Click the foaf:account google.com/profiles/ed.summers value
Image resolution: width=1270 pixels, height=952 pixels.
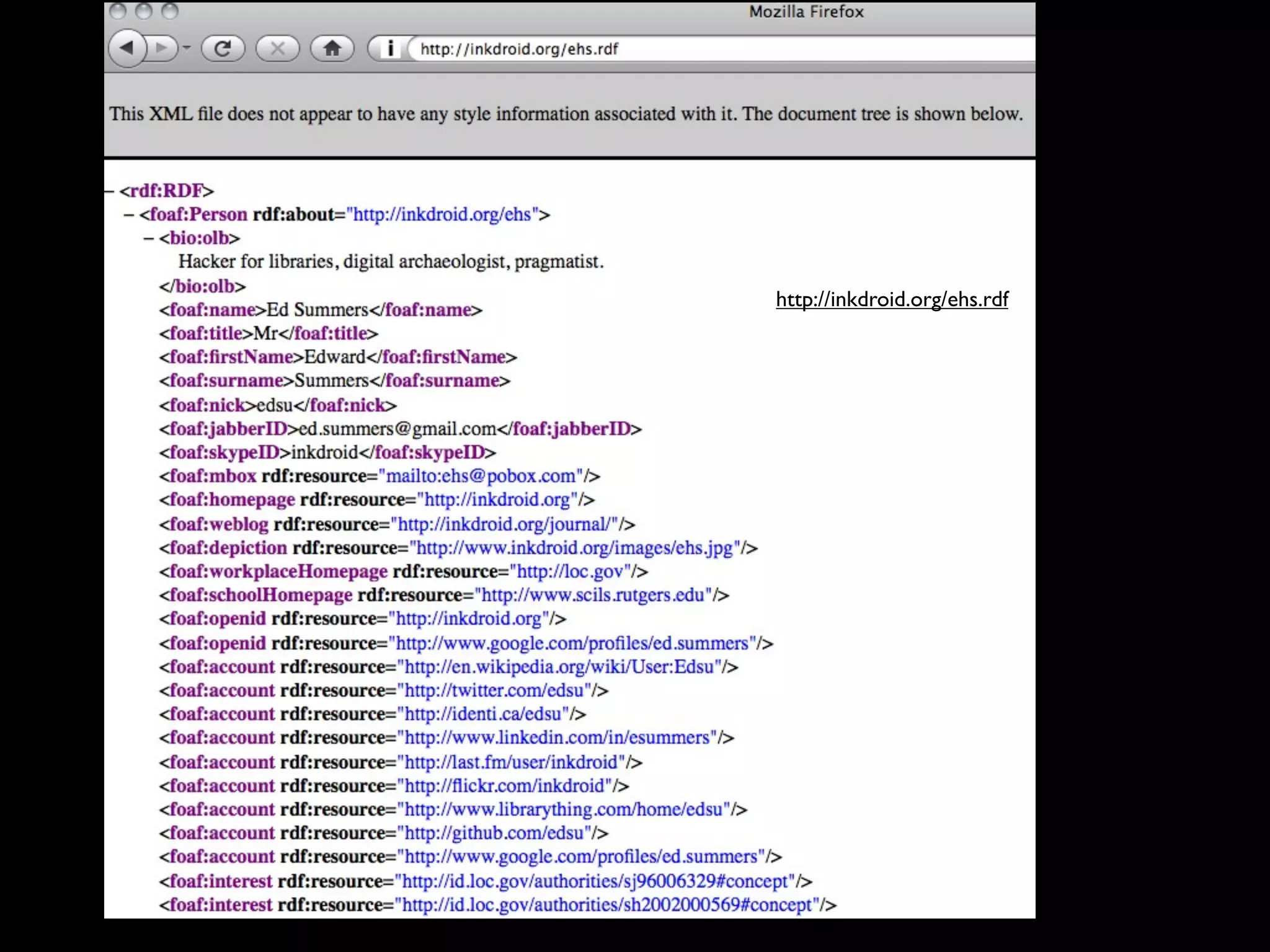tap(581, 857)
